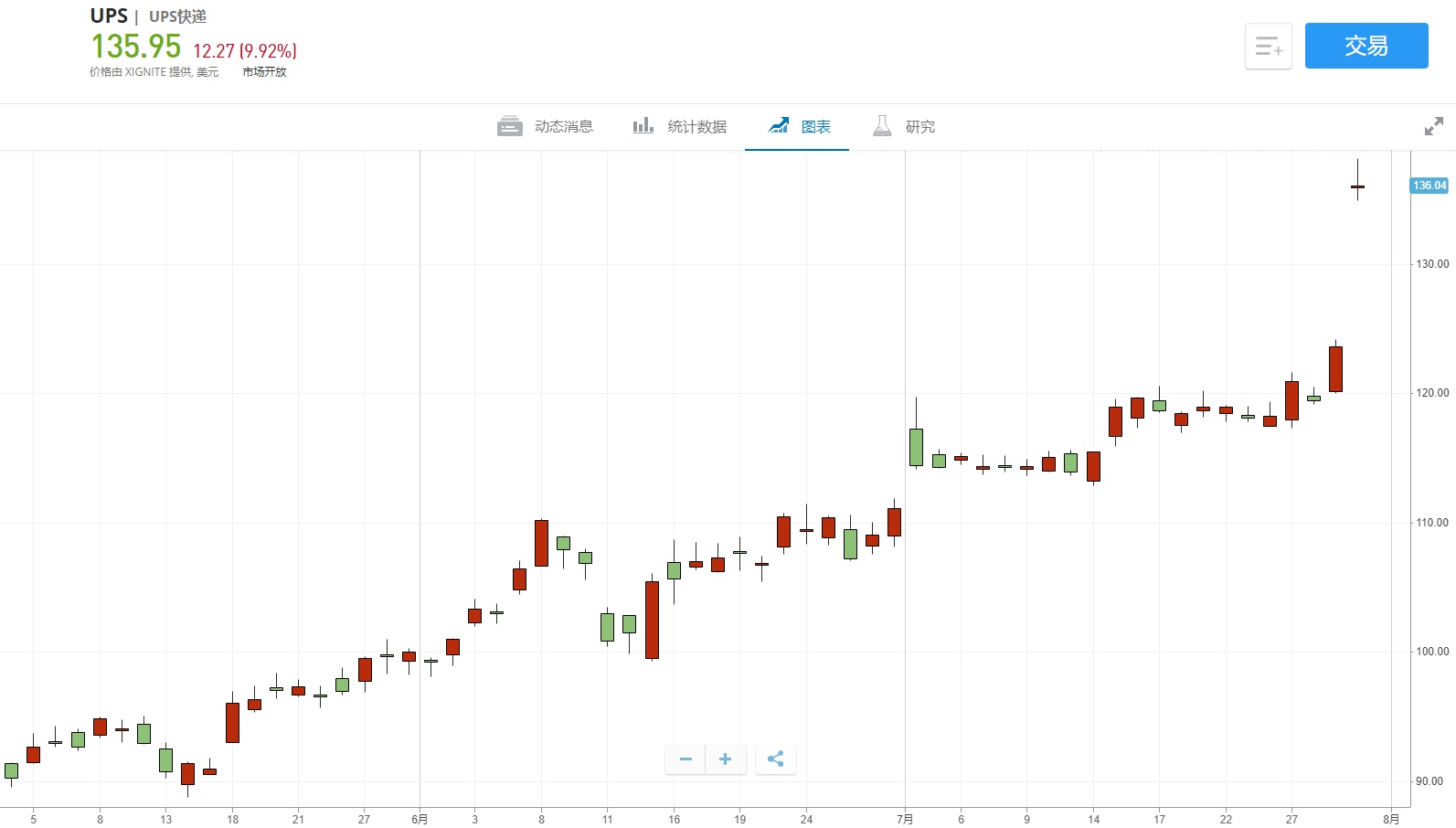The width and height of the screenshot is (1456, 828).
Task: Zoom out the chart with minus button
Action: (685, 759)
